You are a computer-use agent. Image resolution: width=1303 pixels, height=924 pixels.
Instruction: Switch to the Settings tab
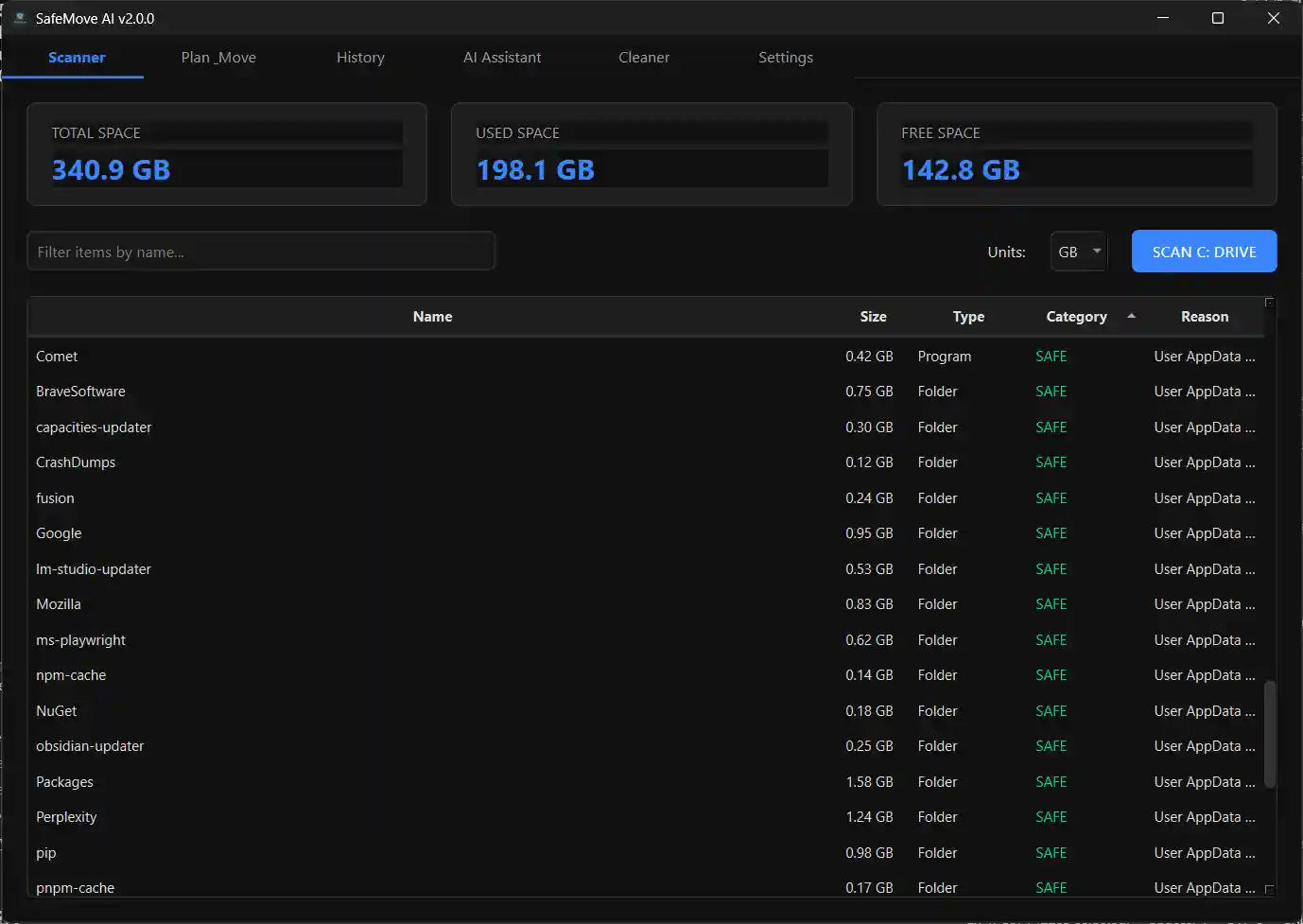click(785, 58)
